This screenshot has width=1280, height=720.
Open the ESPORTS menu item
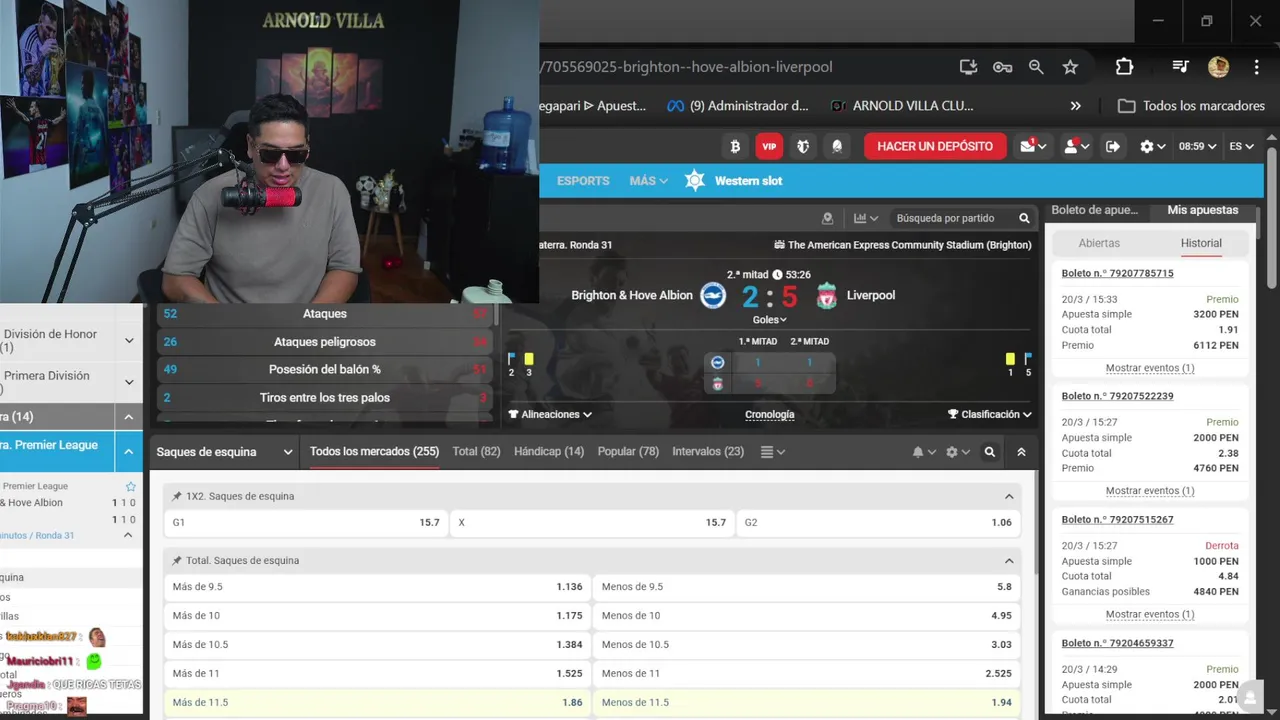[x=583, y=181]
